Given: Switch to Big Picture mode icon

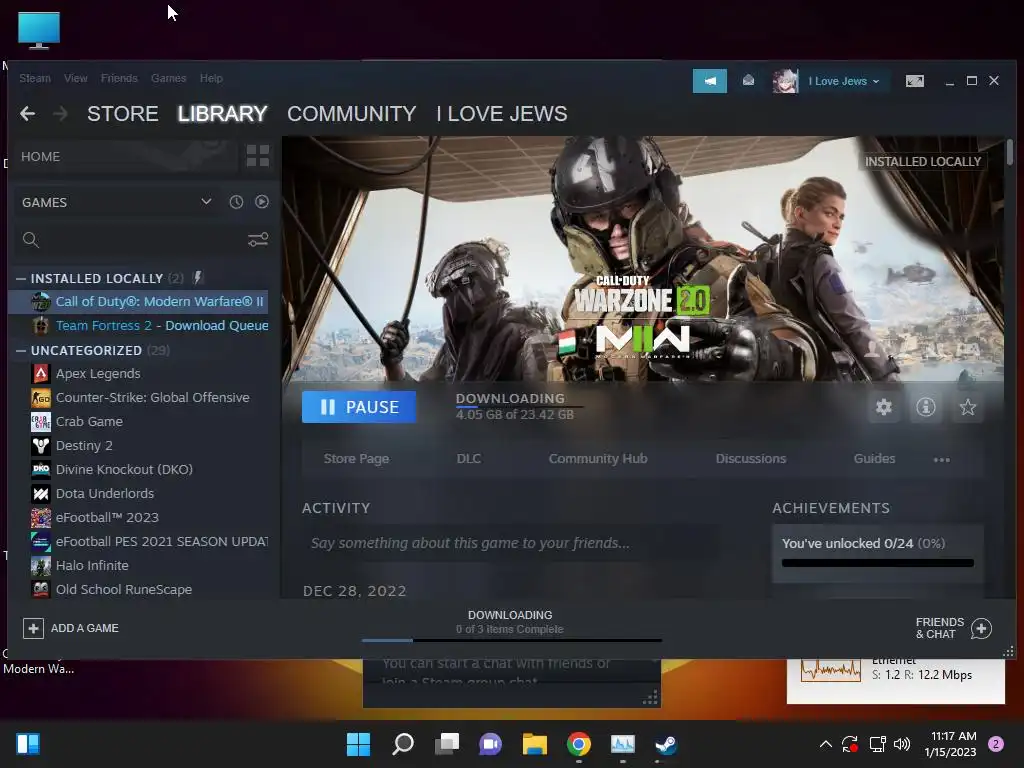Looking at the screenshot, I should coord(914,81).
